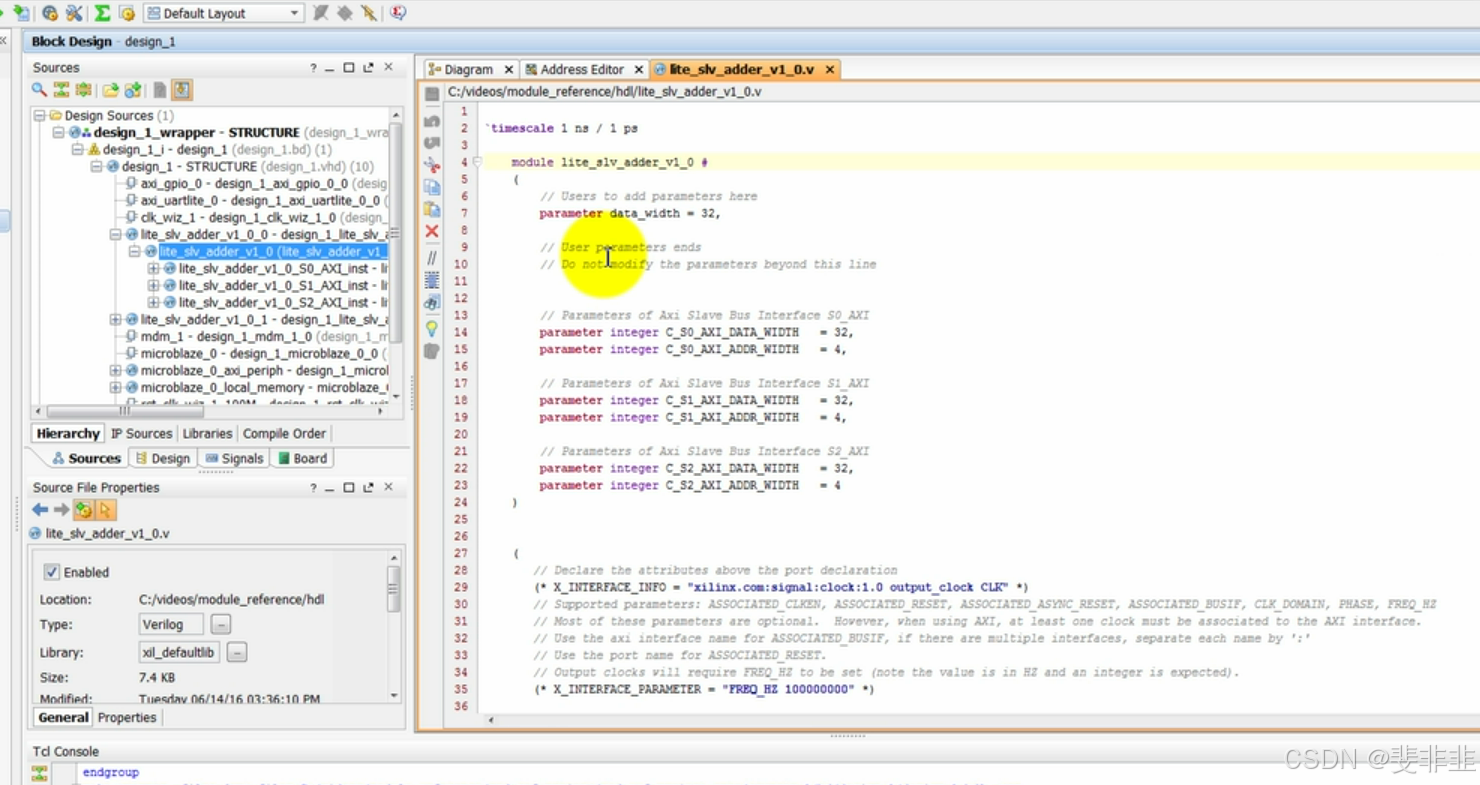The image size is (1480, 785).
Task: Close the lite_slv_adder_v1_0.v tab
Action: 829,69
